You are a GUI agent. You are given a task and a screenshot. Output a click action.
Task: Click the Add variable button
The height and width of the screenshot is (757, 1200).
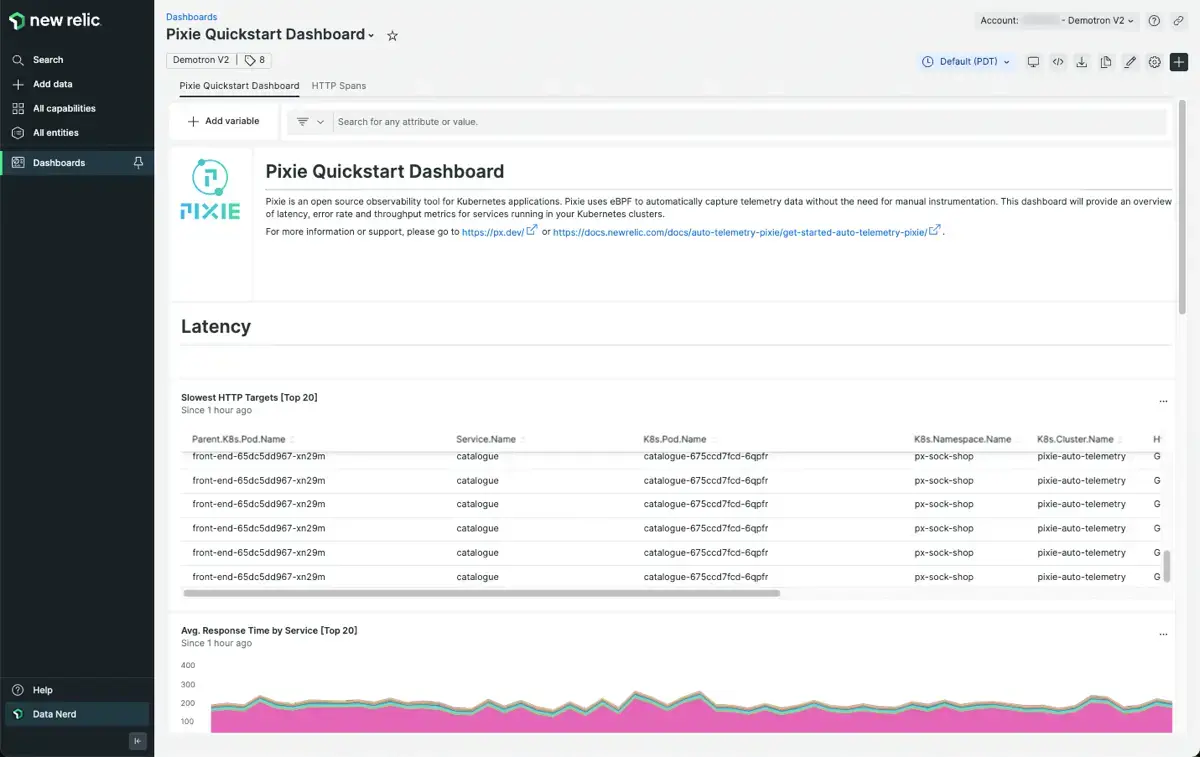223,122
